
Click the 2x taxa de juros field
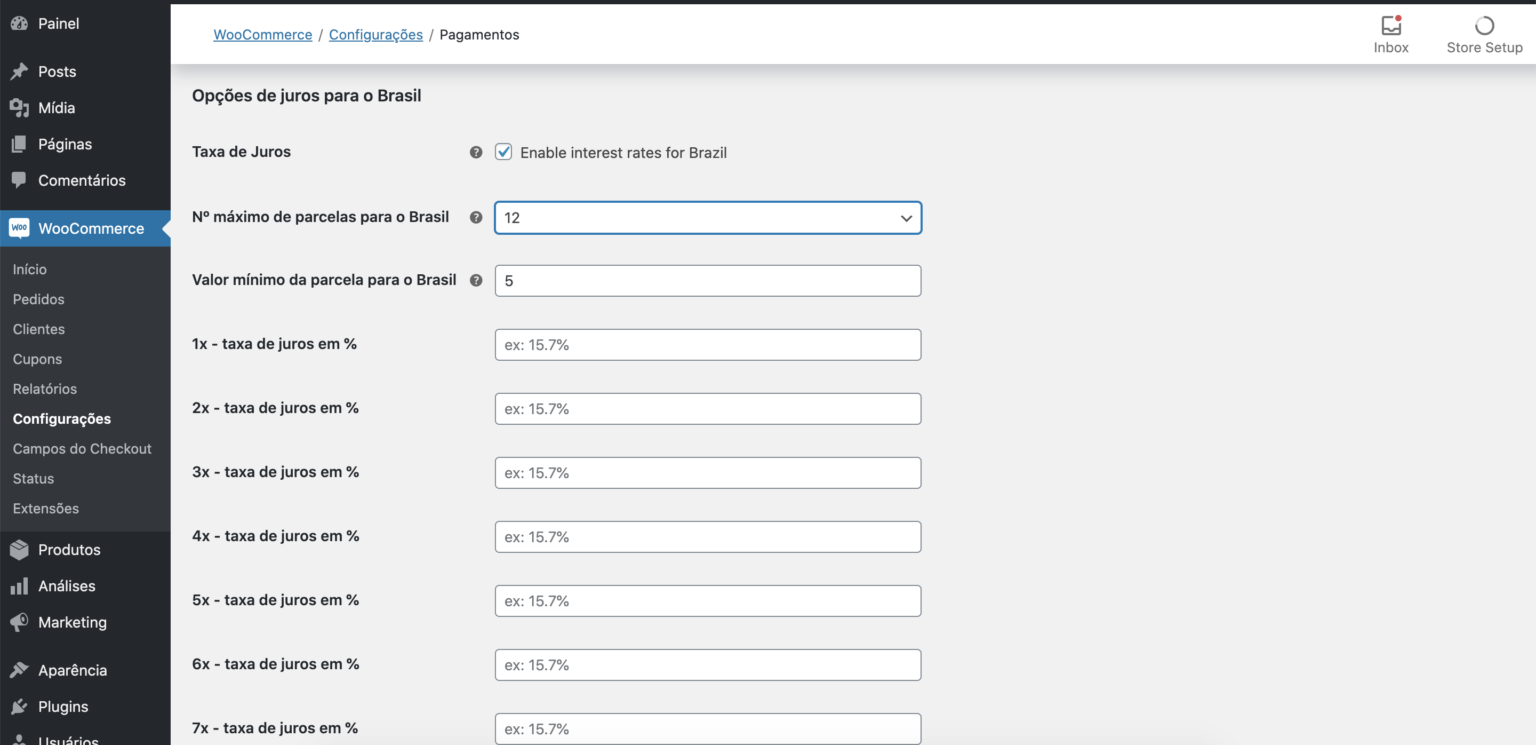[x=708, y=409]
